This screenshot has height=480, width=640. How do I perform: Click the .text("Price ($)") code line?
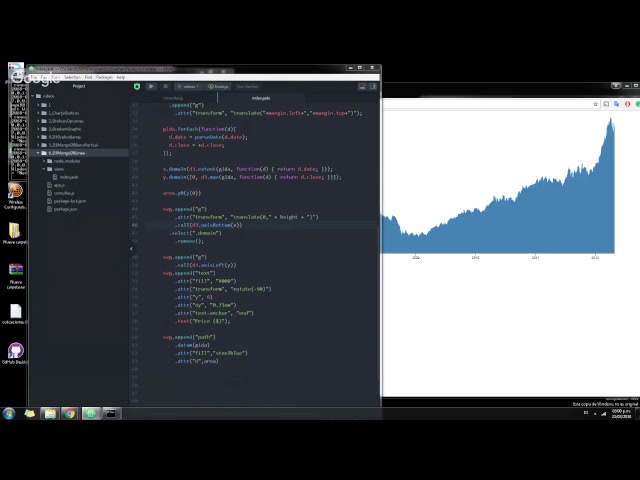tap(202, 321)
